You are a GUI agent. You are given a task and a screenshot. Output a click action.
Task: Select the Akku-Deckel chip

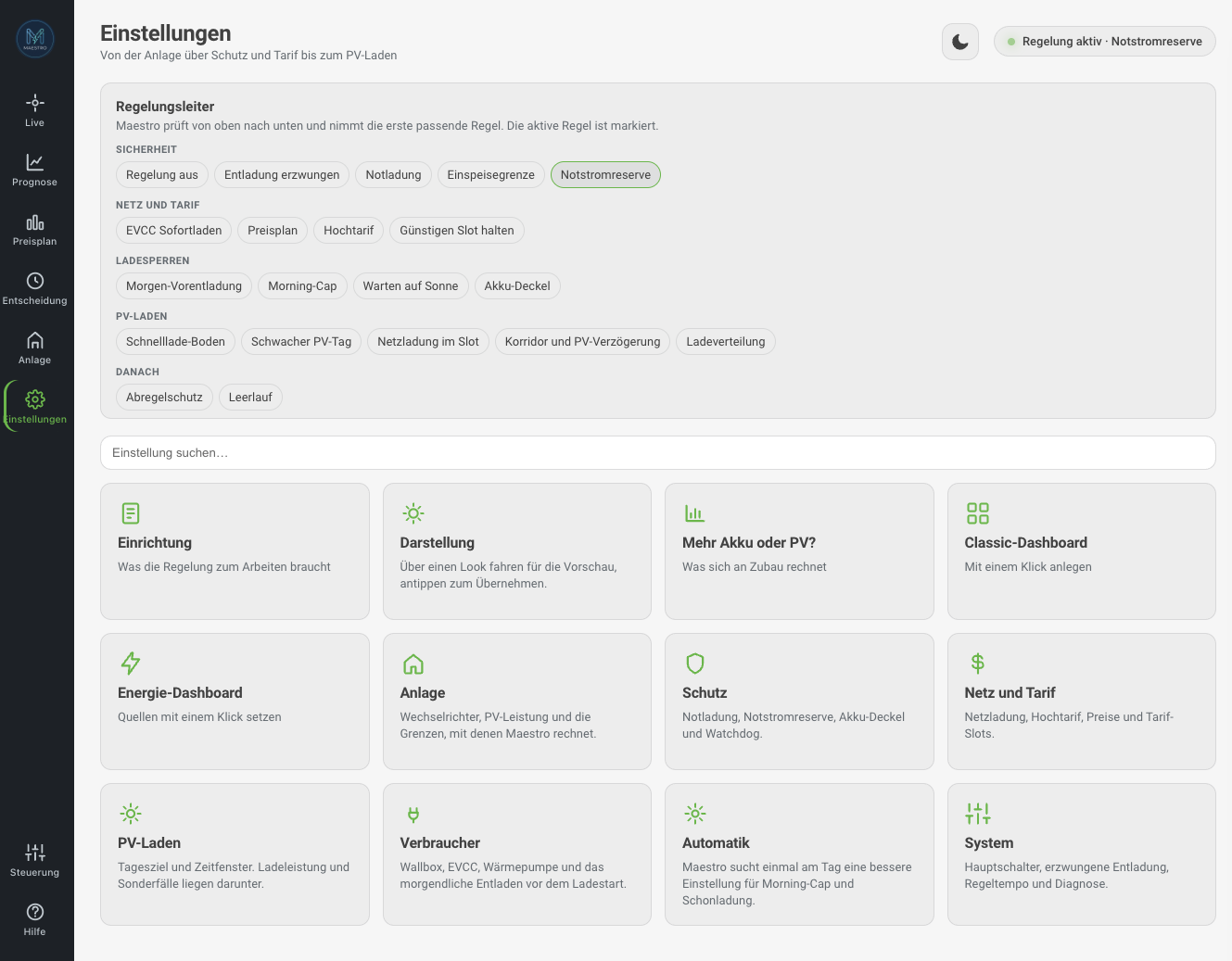pyautogui.click(x=517, y=286)
